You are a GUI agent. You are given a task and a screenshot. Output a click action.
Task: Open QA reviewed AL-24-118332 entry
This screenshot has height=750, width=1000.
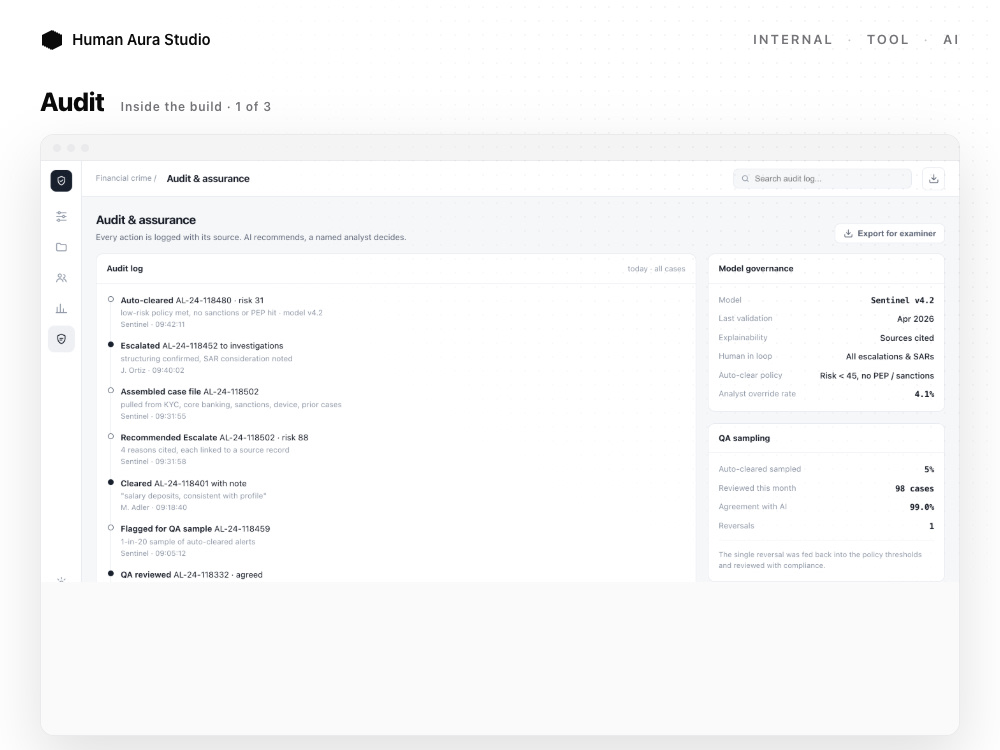click(x=191, y=575)
